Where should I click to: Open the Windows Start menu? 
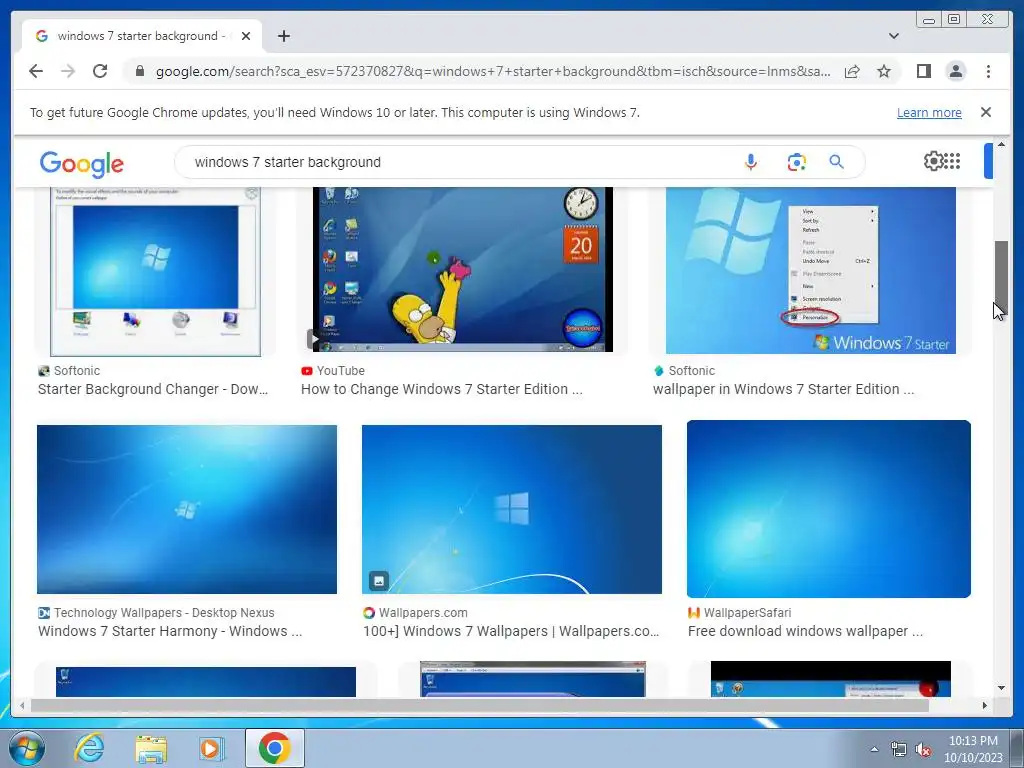pos(27,748)
